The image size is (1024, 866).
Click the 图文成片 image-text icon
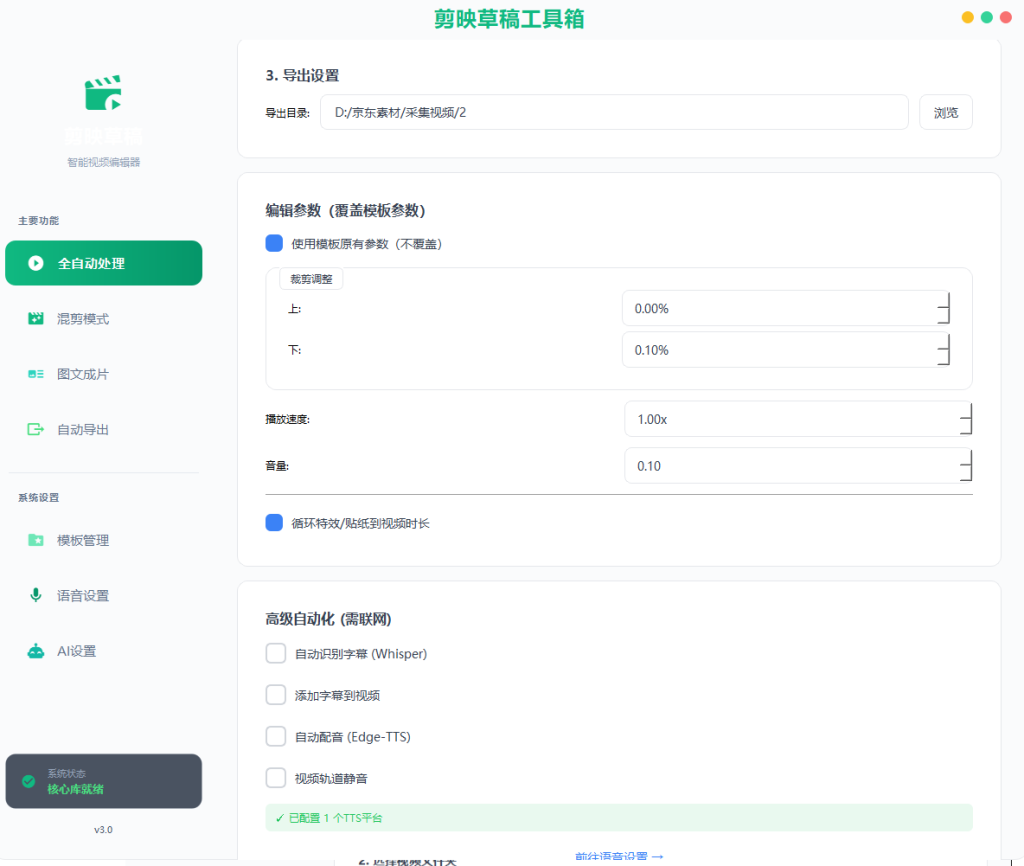(36, 374)
